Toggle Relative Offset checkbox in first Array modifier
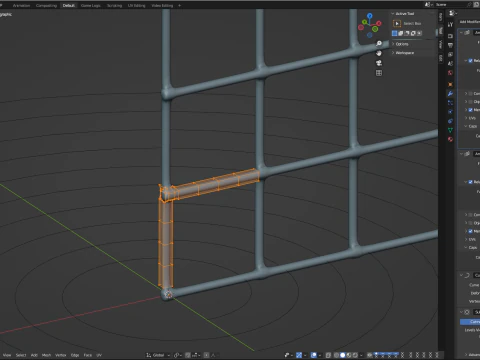The width and height of the screenshot is (480, 360). pyautogui.click(x=470, y=61)
